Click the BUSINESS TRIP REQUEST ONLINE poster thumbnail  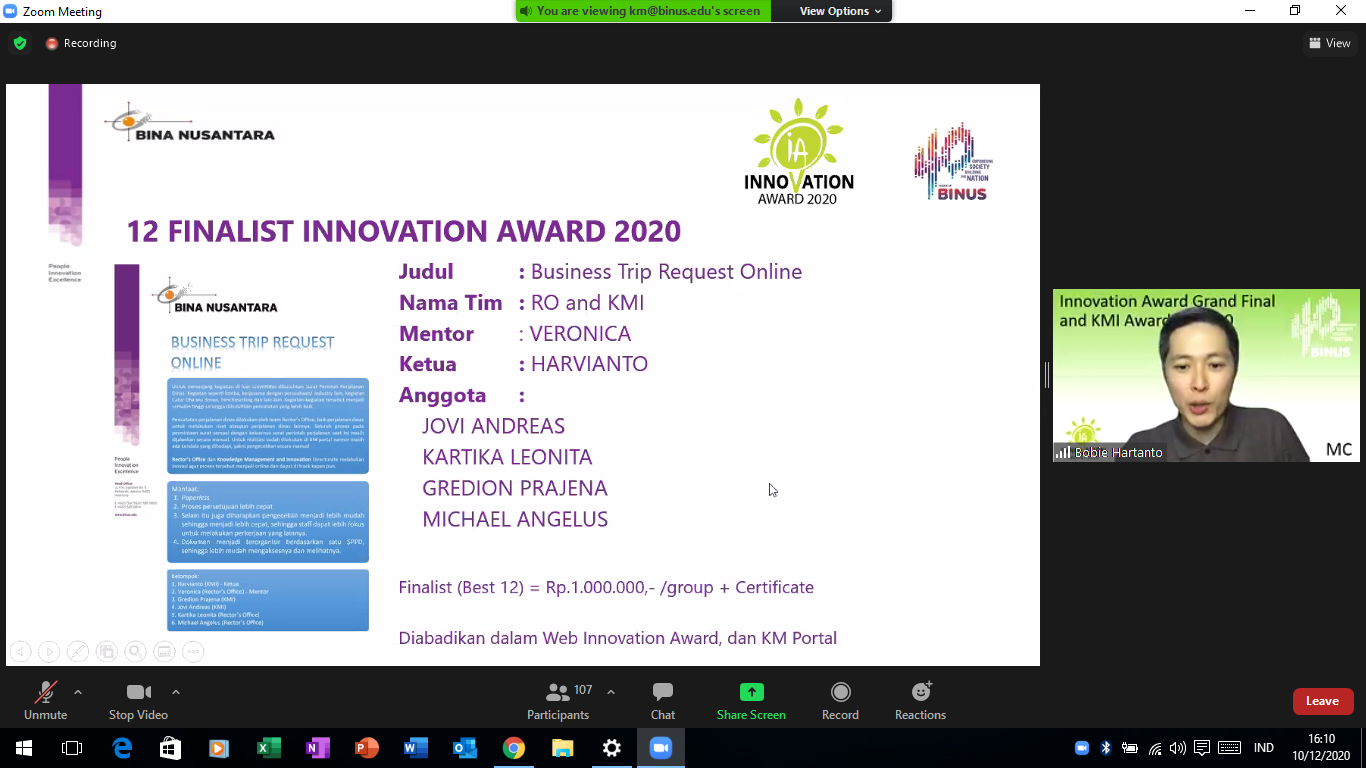241,448
